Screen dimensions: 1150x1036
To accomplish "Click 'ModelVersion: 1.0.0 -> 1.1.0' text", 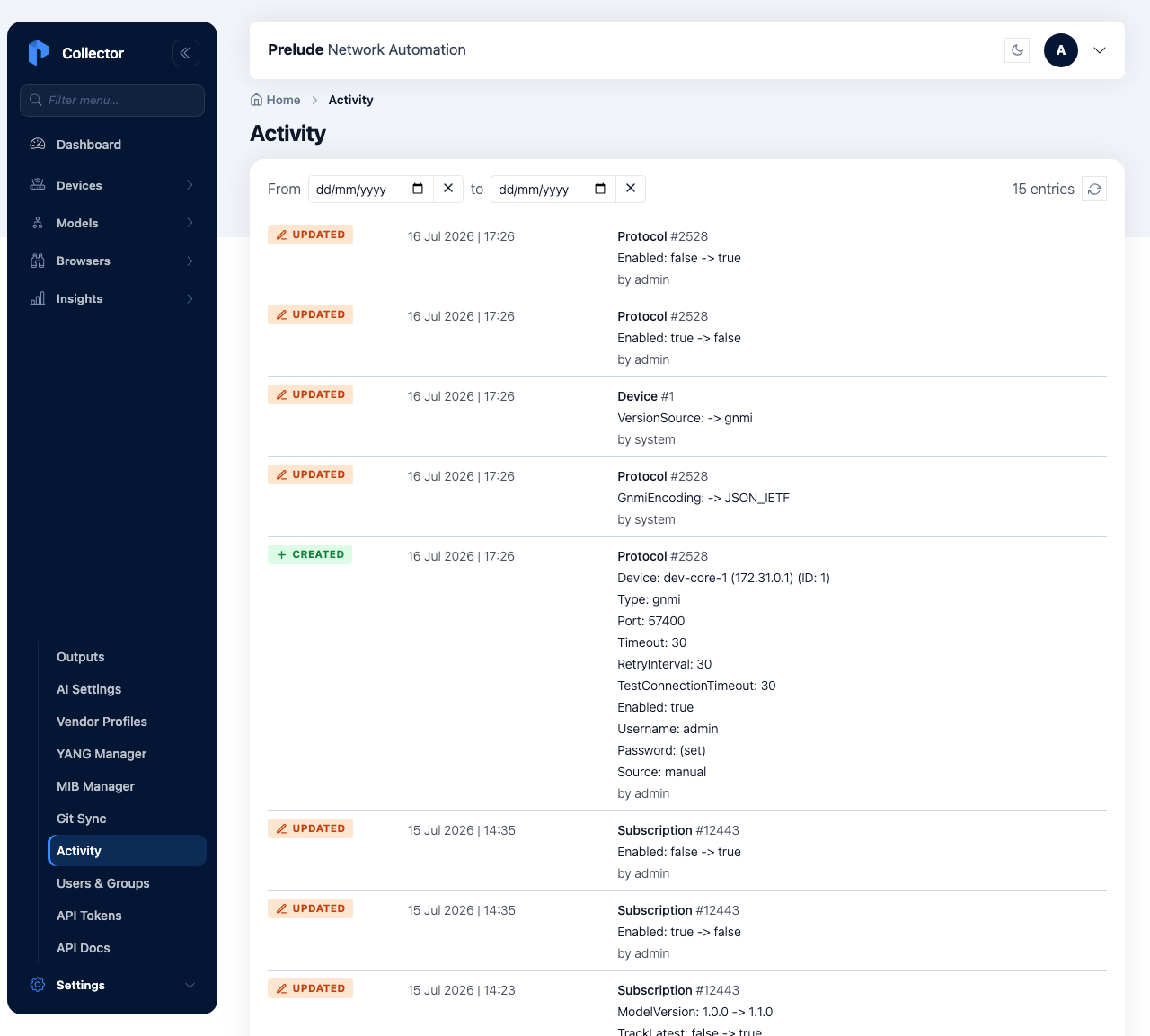I will pyautogui.click(x=694, y=1012).
